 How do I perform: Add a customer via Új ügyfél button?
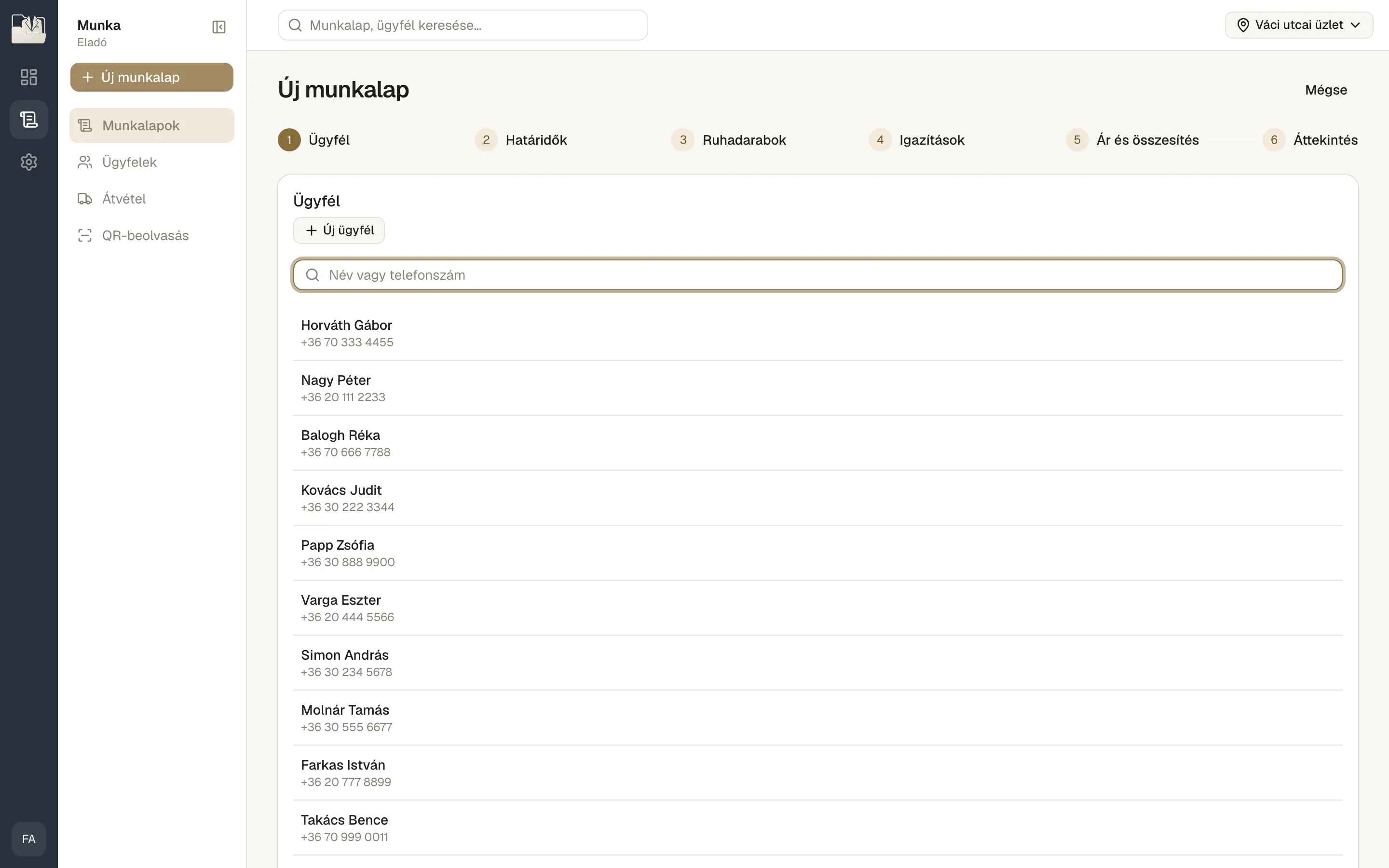point(339,230)
